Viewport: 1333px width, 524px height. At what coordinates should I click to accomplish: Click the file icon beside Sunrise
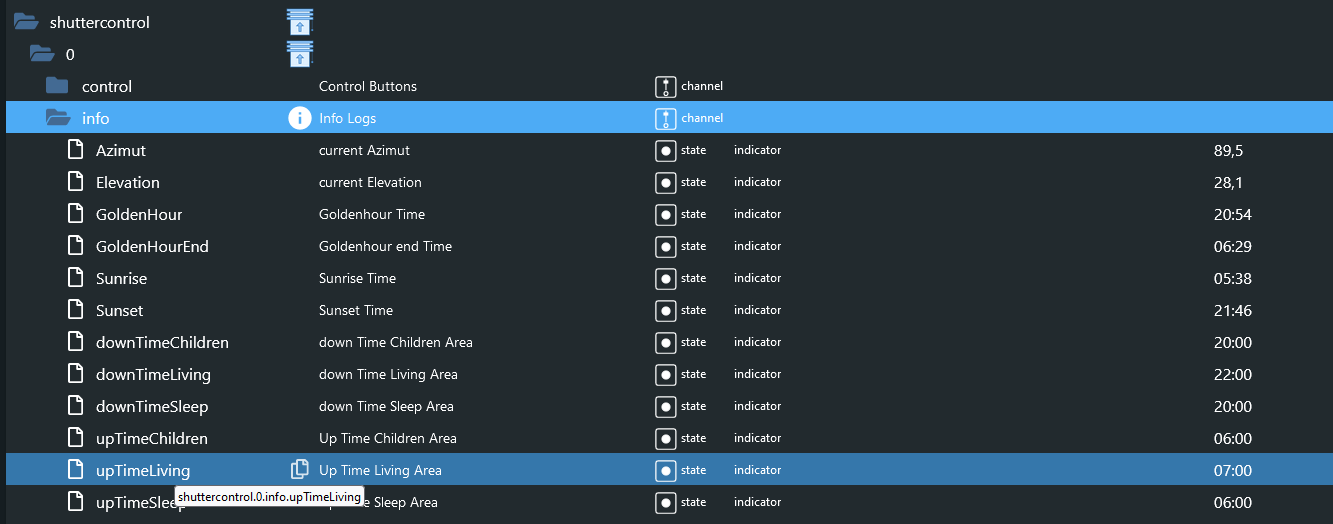click(x=75, y=278)
